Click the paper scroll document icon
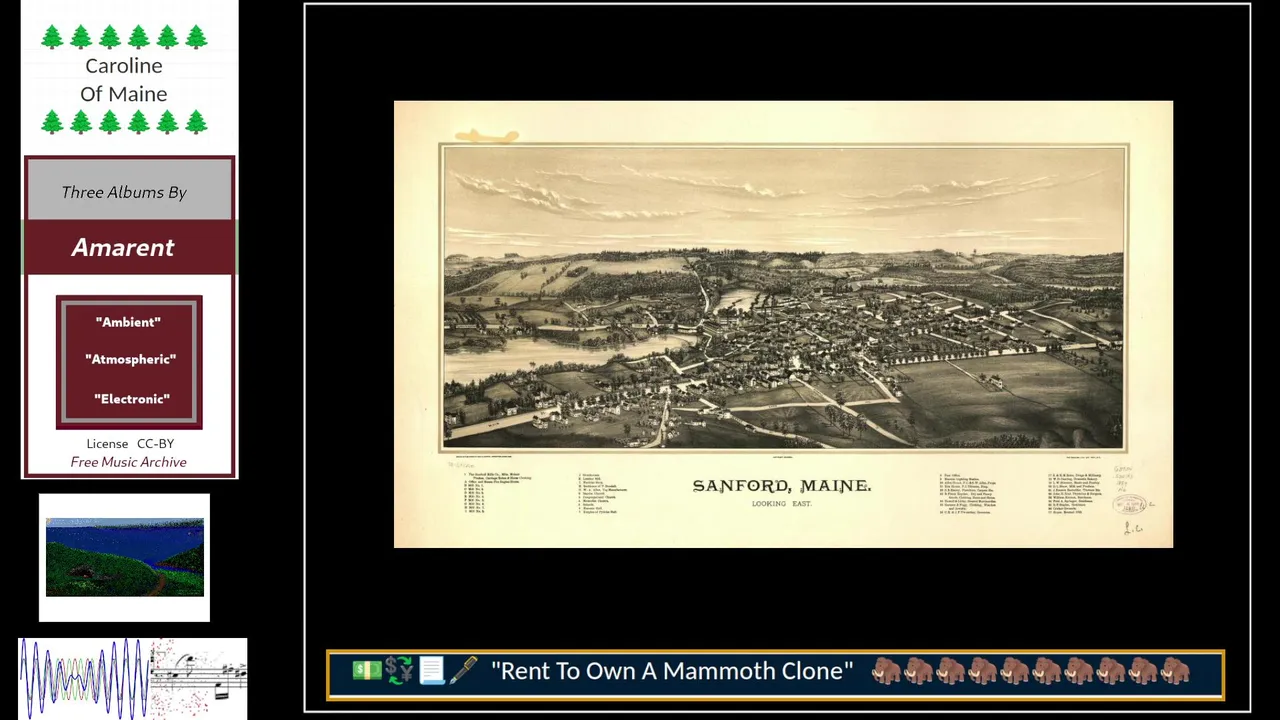The height and width of the screenshot is (720, 1280). tap(431, 671)
